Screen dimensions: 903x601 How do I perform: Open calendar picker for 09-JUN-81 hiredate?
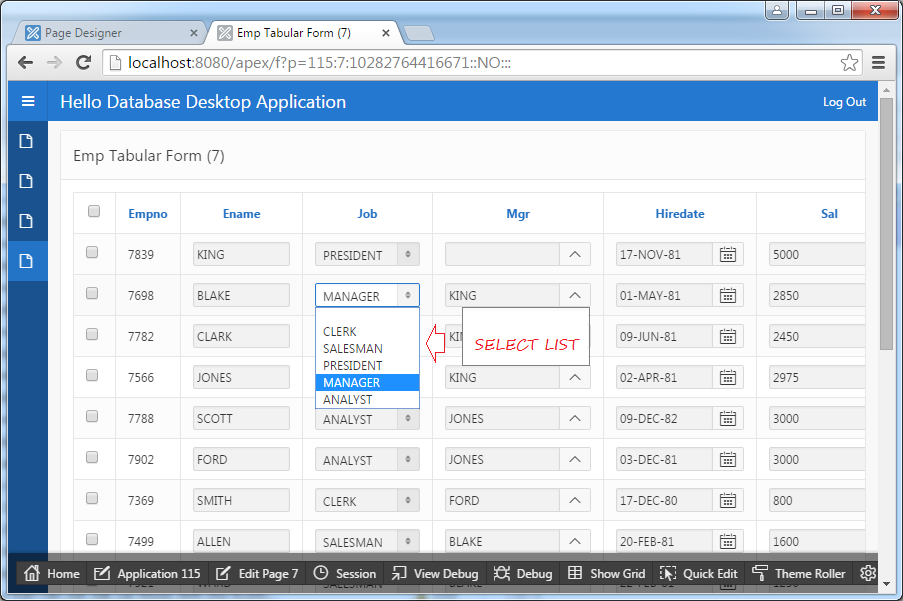[x=728, y=336]
